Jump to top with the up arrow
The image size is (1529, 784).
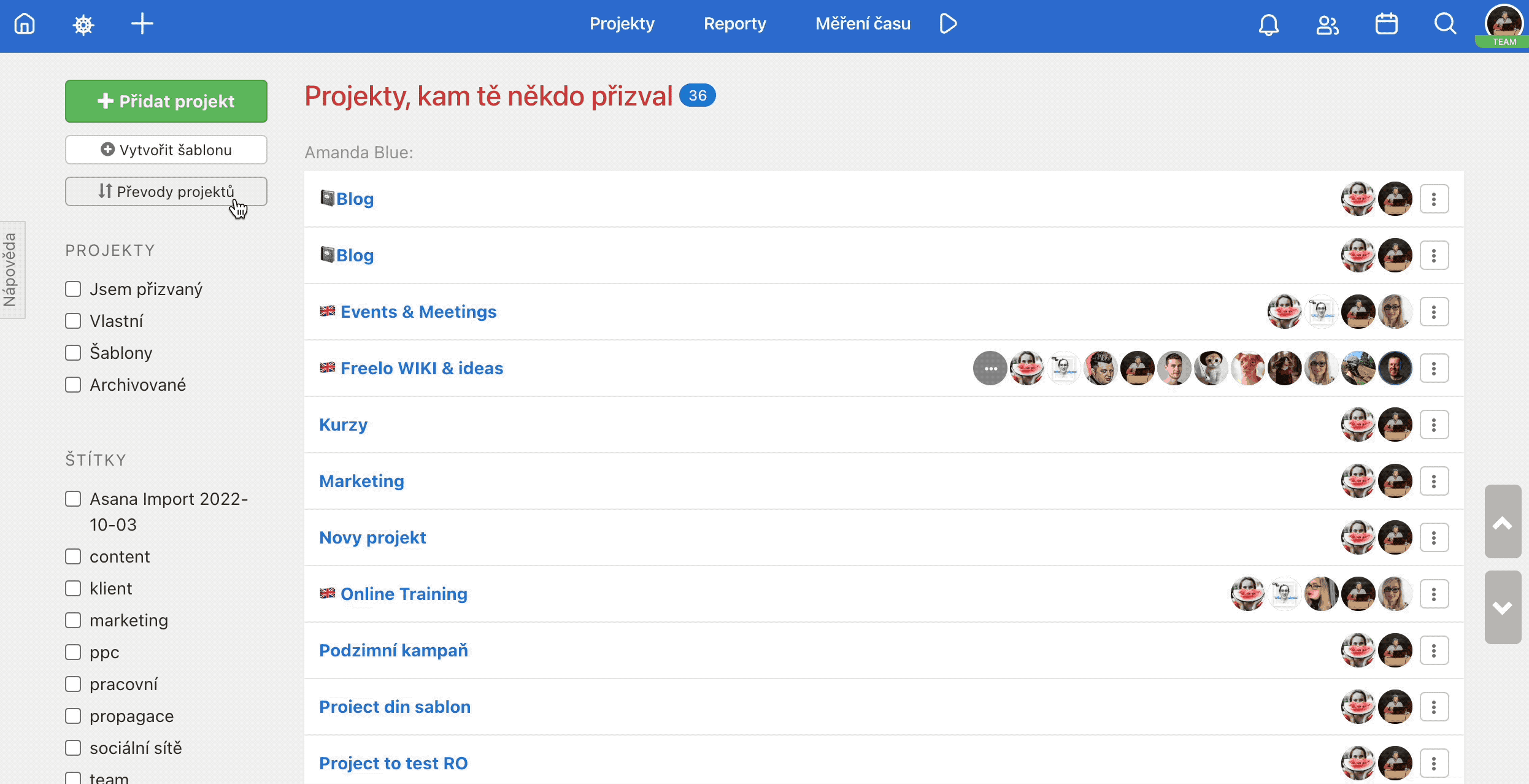point(1503,521)
